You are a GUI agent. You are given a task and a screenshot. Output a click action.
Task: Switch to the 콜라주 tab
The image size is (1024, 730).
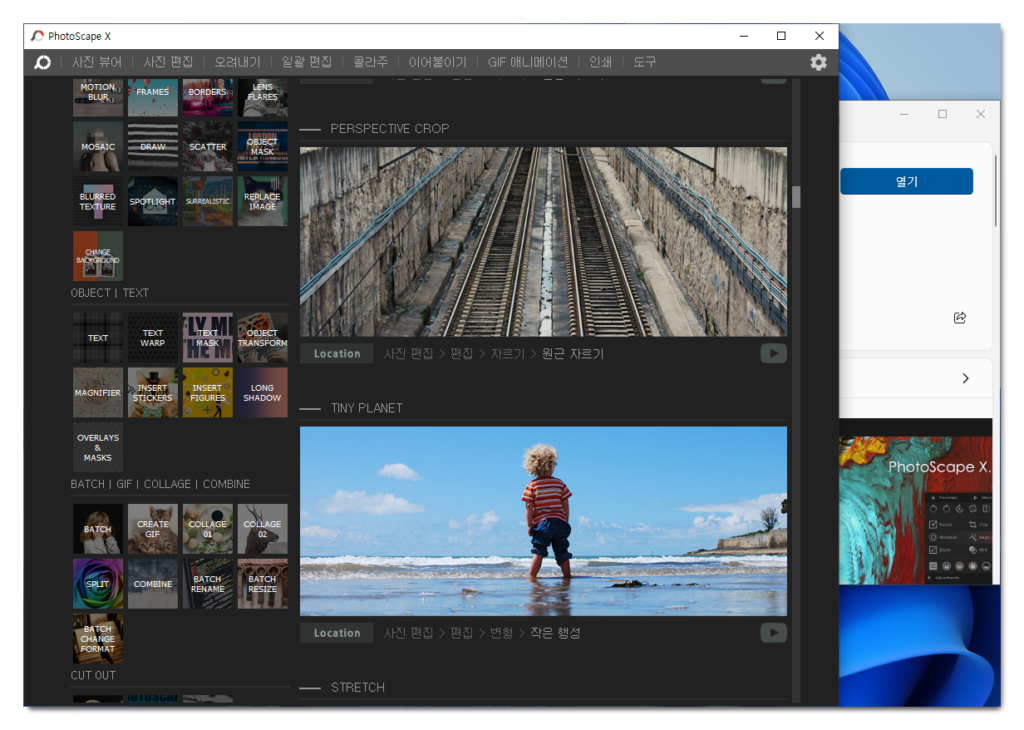click(370, 62)
